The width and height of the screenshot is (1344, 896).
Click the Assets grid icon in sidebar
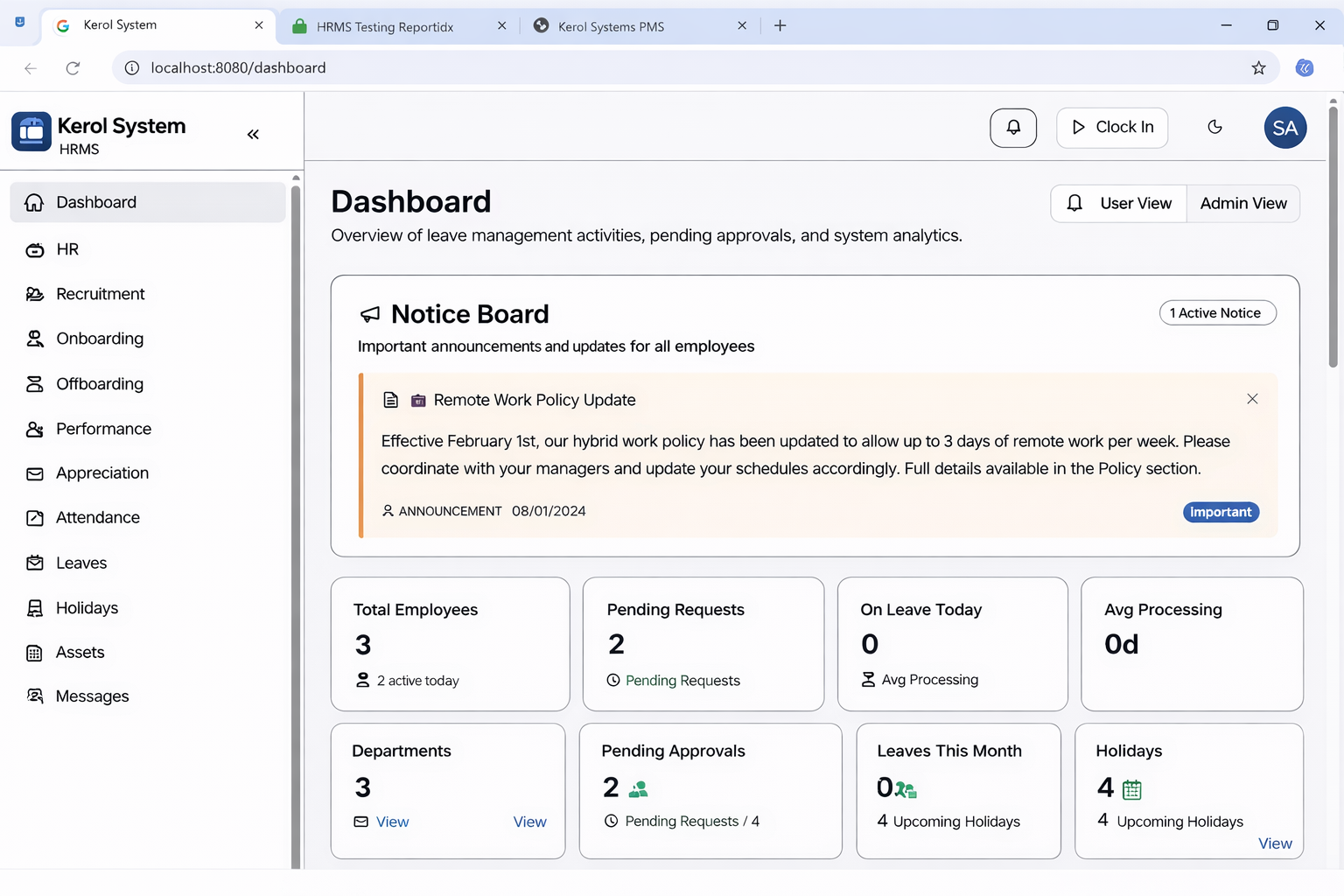click(35, 653)
